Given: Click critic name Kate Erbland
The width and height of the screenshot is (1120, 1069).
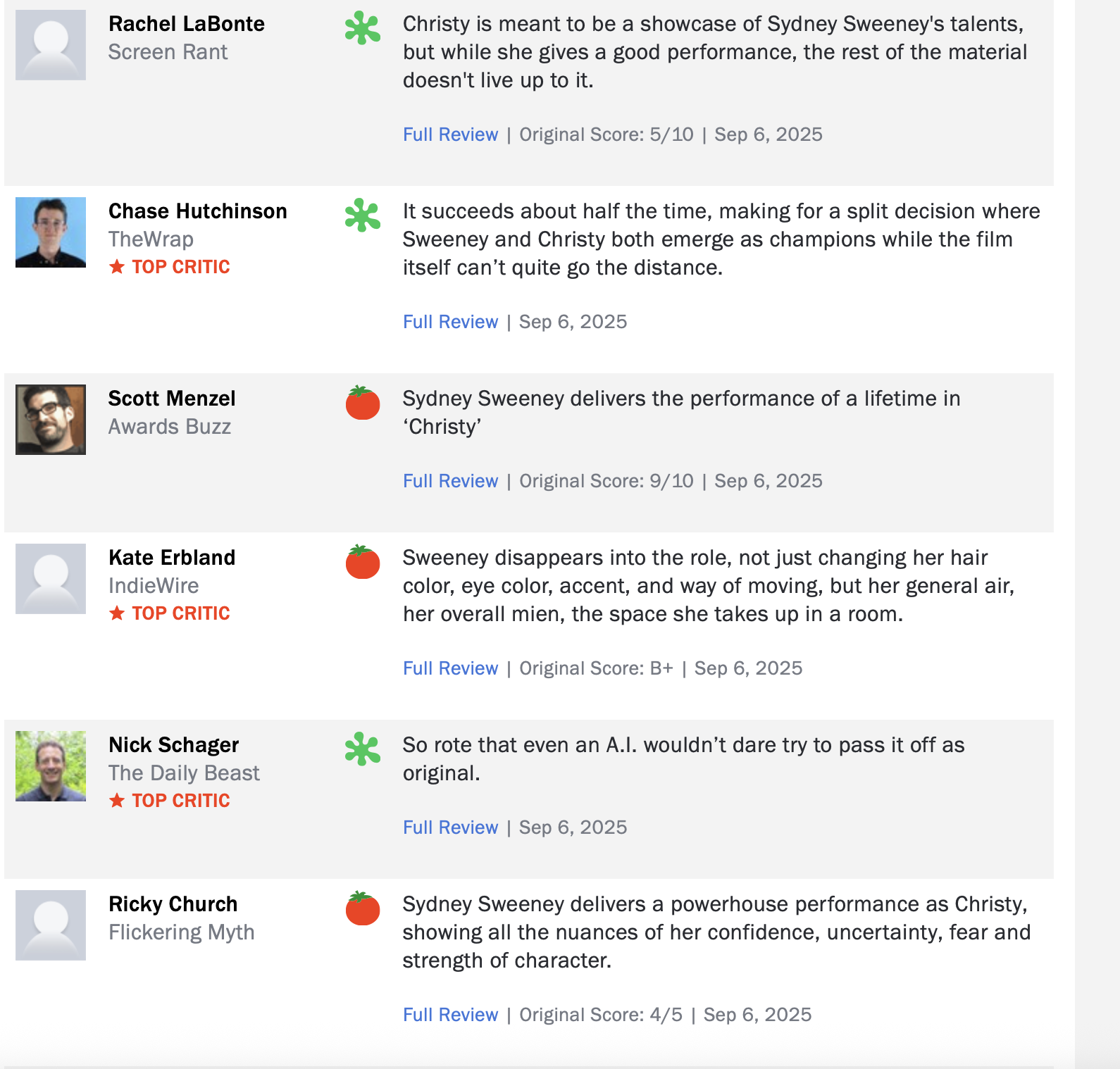Looking at the screenshot, I should [172, 558].
